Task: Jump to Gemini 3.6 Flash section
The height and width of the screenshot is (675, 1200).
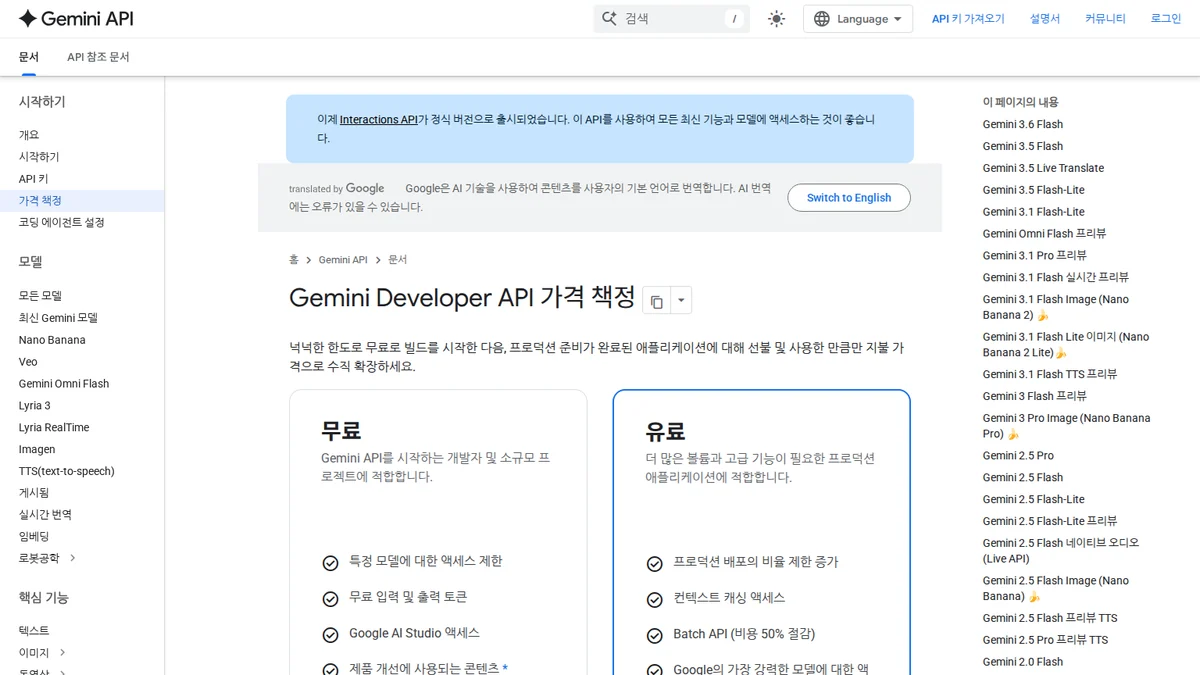Action: click(x=1023, y=125)
